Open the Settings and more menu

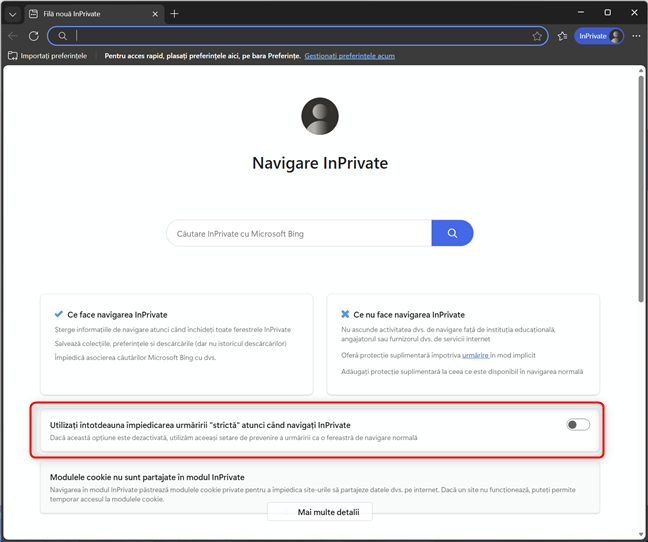click(636, 36)
